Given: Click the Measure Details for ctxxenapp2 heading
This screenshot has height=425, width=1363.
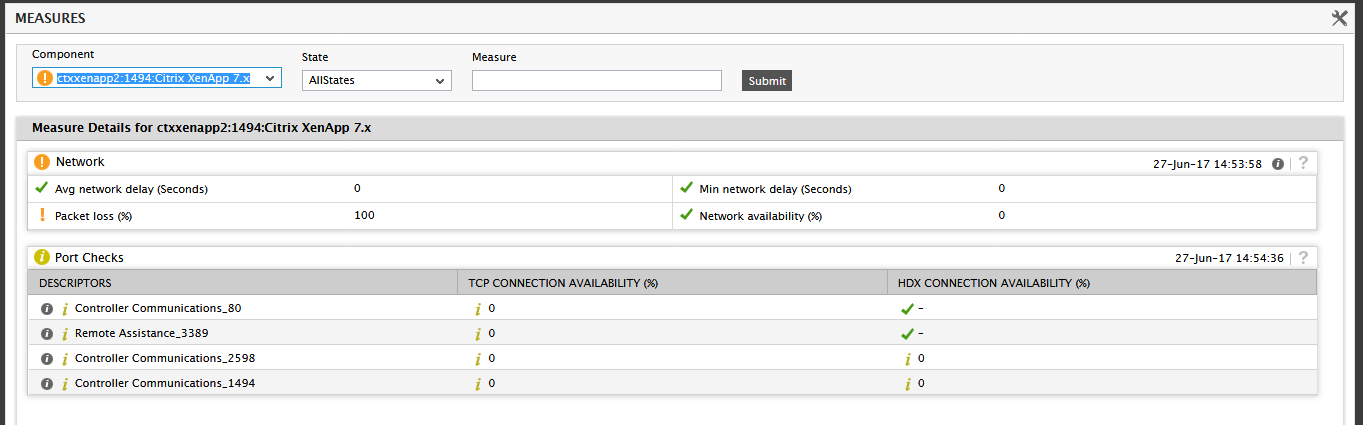Looking at the screenshot, I should [201, 128].
